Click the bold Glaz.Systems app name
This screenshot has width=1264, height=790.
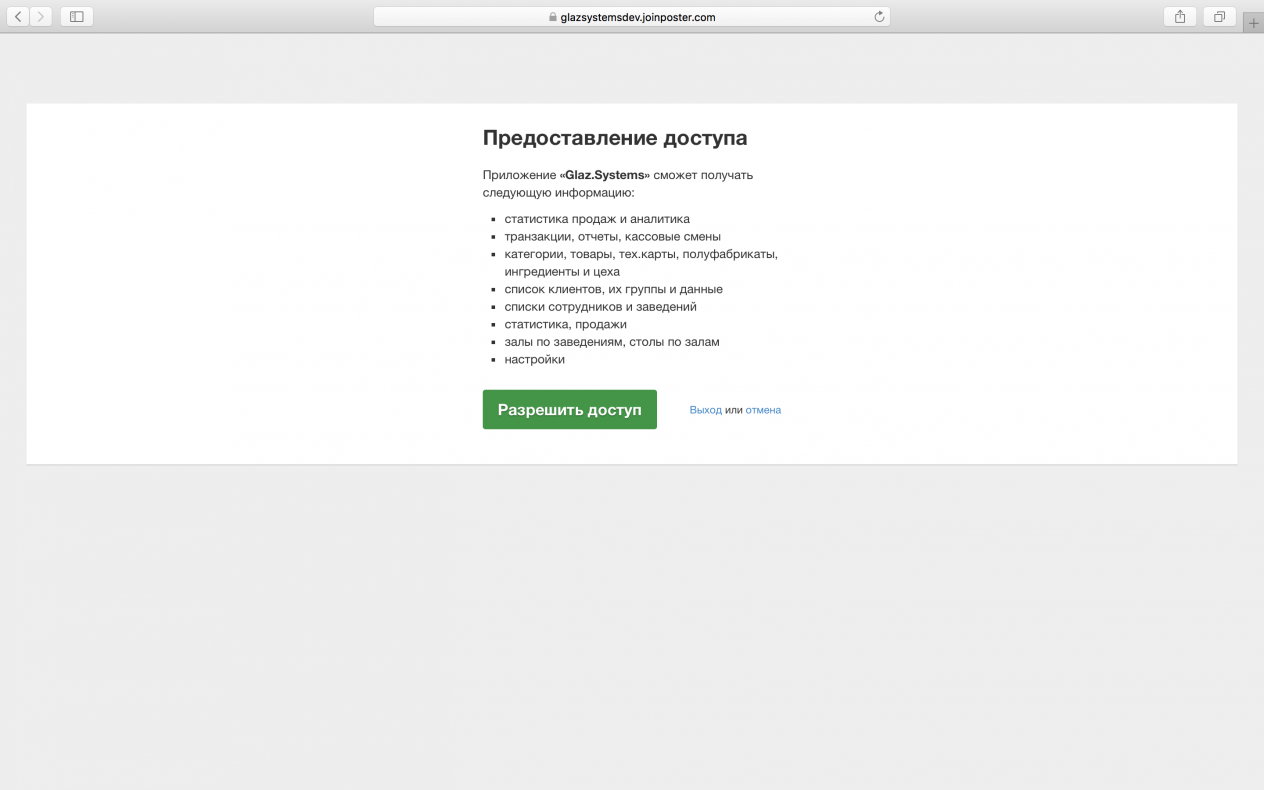(x=605, y=175)
